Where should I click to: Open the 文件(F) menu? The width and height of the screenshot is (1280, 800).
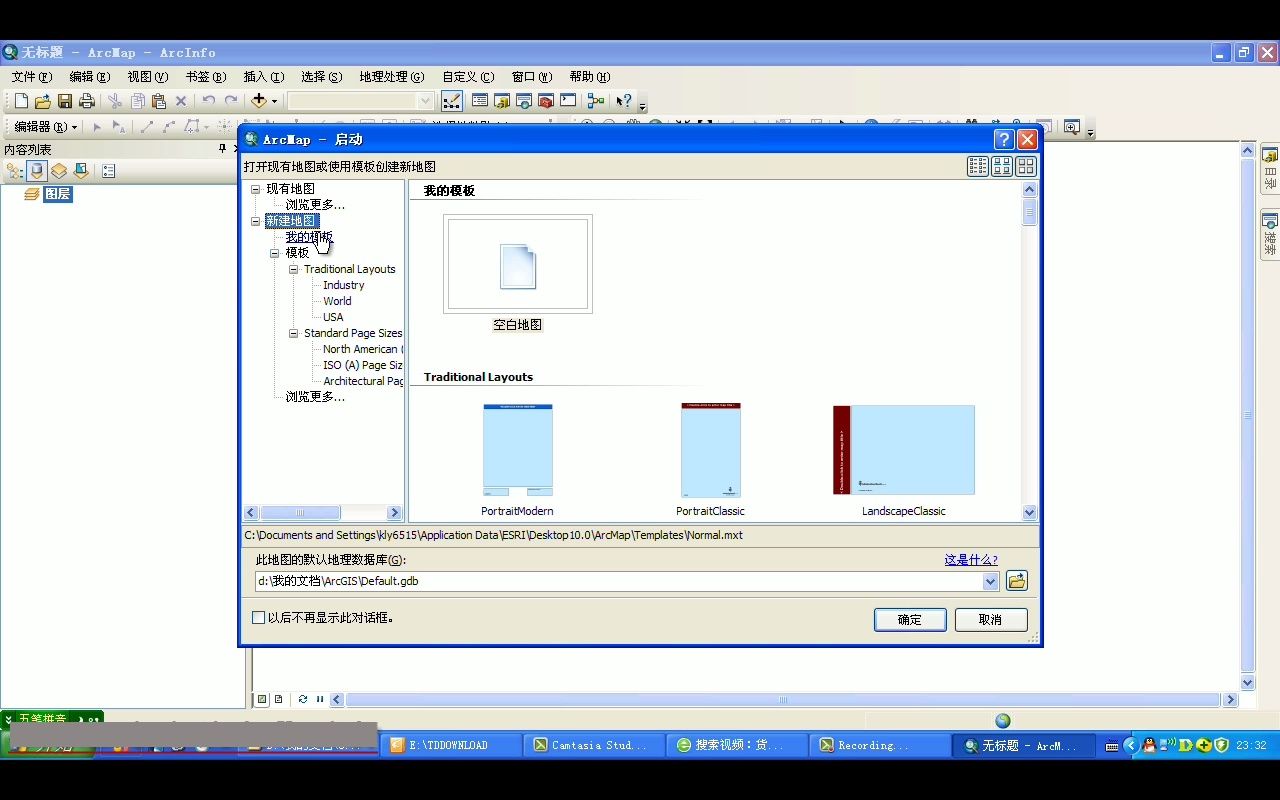32,77
